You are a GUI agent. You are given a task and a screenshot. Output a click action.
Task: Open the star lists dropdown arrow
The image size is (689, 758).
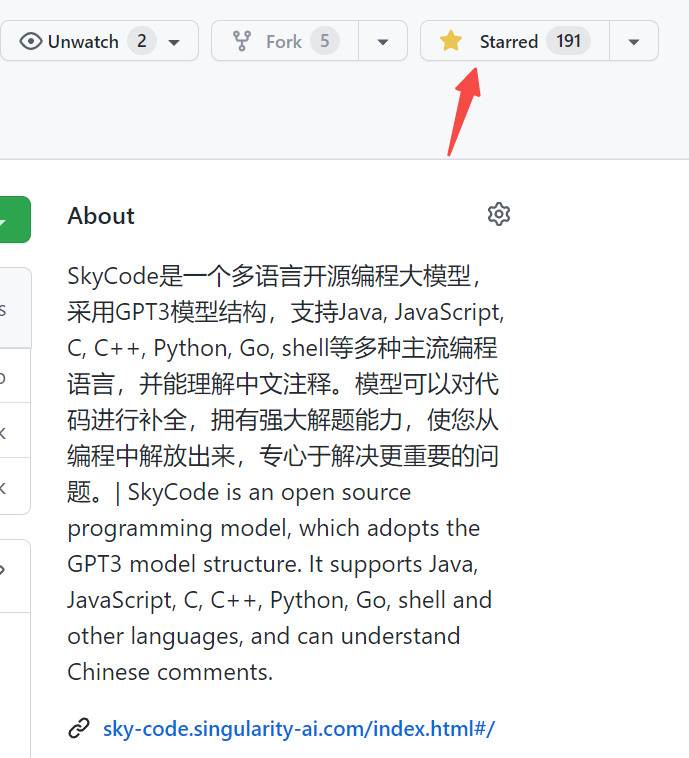tap(634, 42)
